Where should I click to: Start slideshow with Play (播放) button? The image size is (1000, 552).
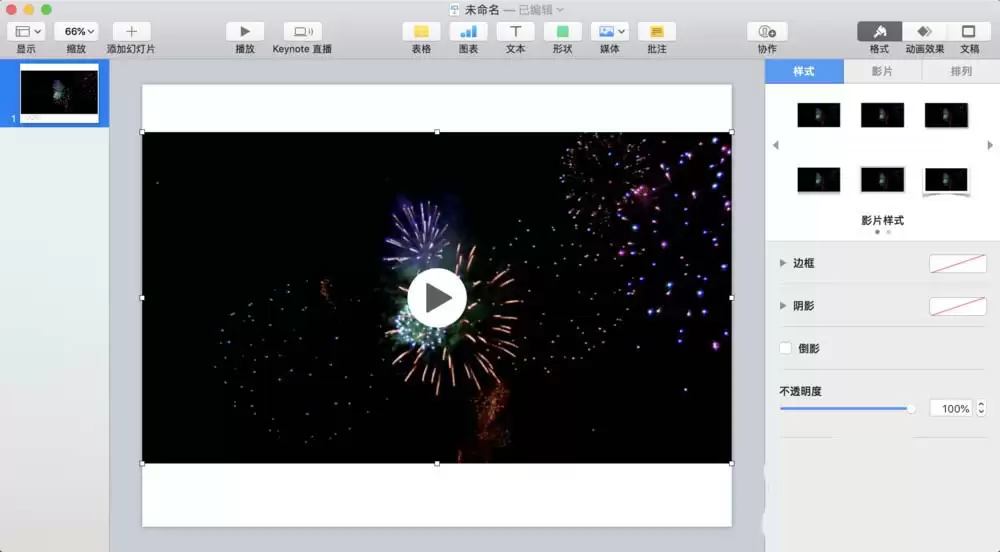(245, 31)
